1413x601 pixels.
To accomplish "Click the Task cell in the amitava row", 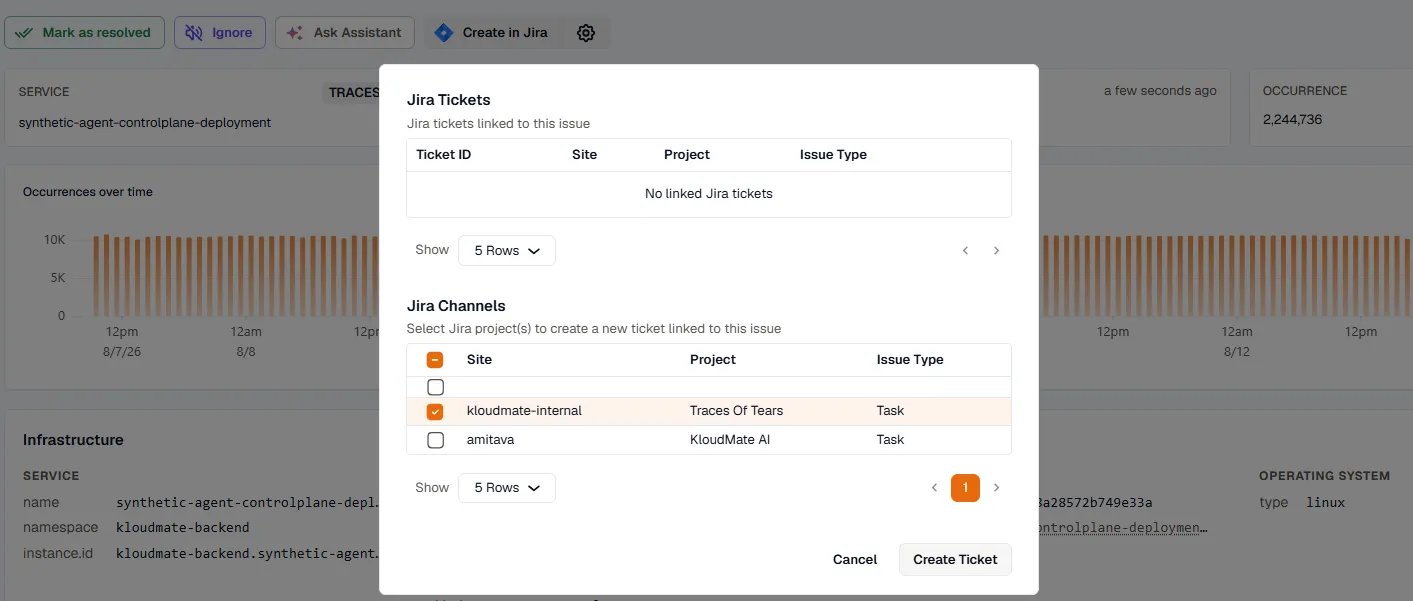I will (x=890, y=440).
